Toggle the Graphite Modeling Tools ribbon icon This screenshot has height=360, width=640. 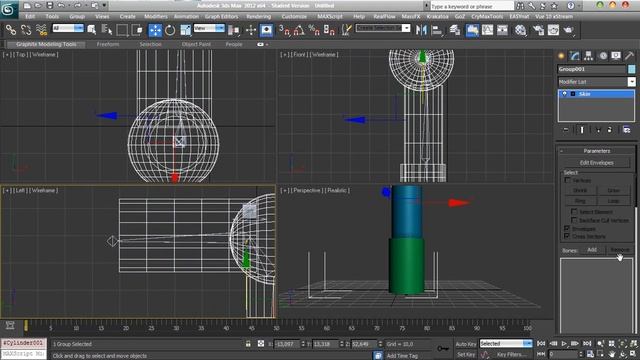(472, 30)
